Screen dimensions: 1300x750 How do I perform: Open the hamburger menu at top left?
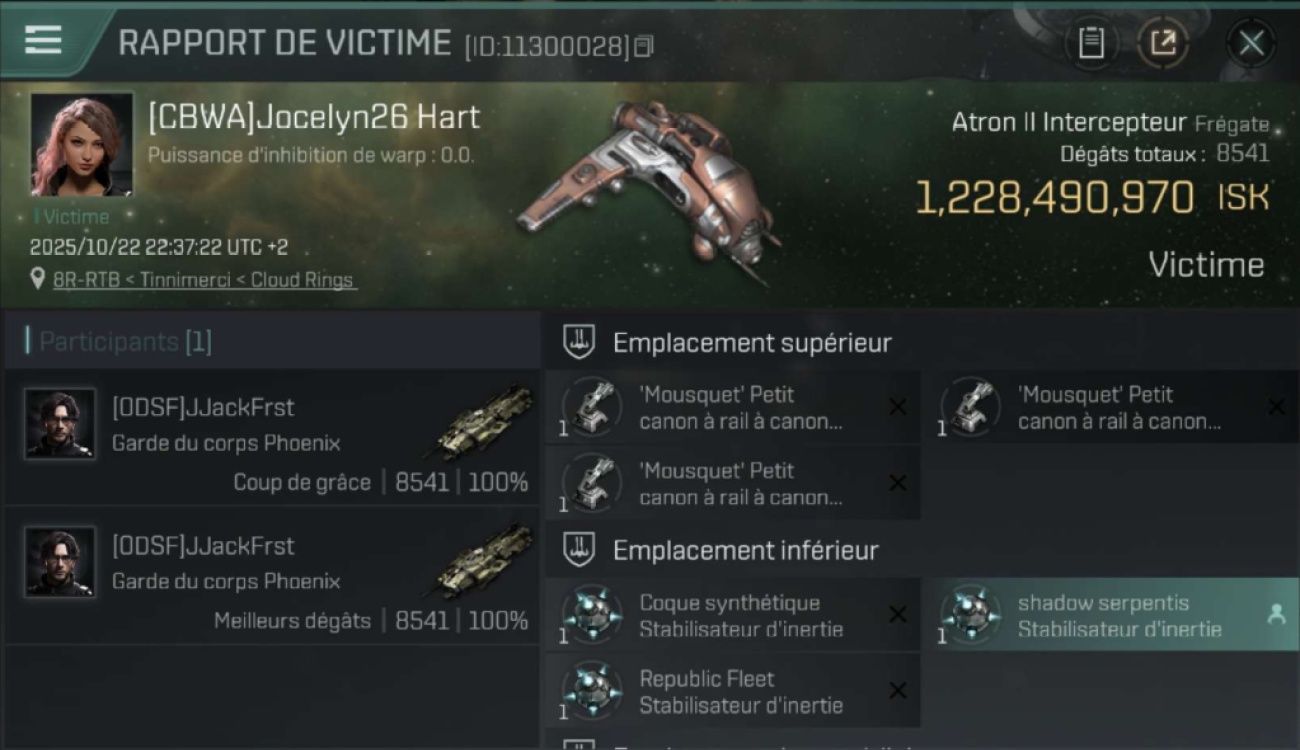click(43, 40)
